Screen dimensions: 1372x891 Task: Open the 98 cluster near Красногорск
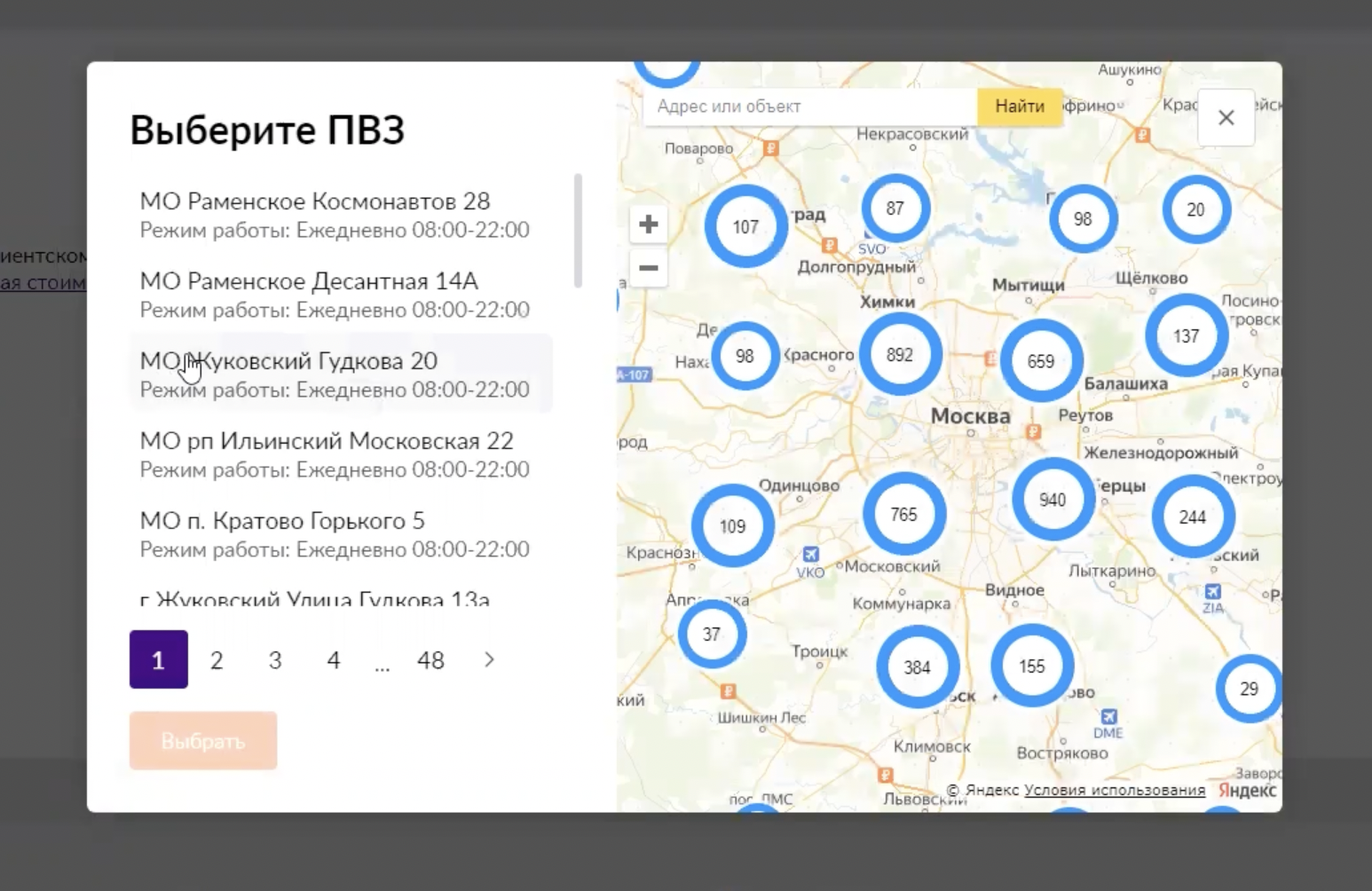pyautogui.click(x=745, y=356)
